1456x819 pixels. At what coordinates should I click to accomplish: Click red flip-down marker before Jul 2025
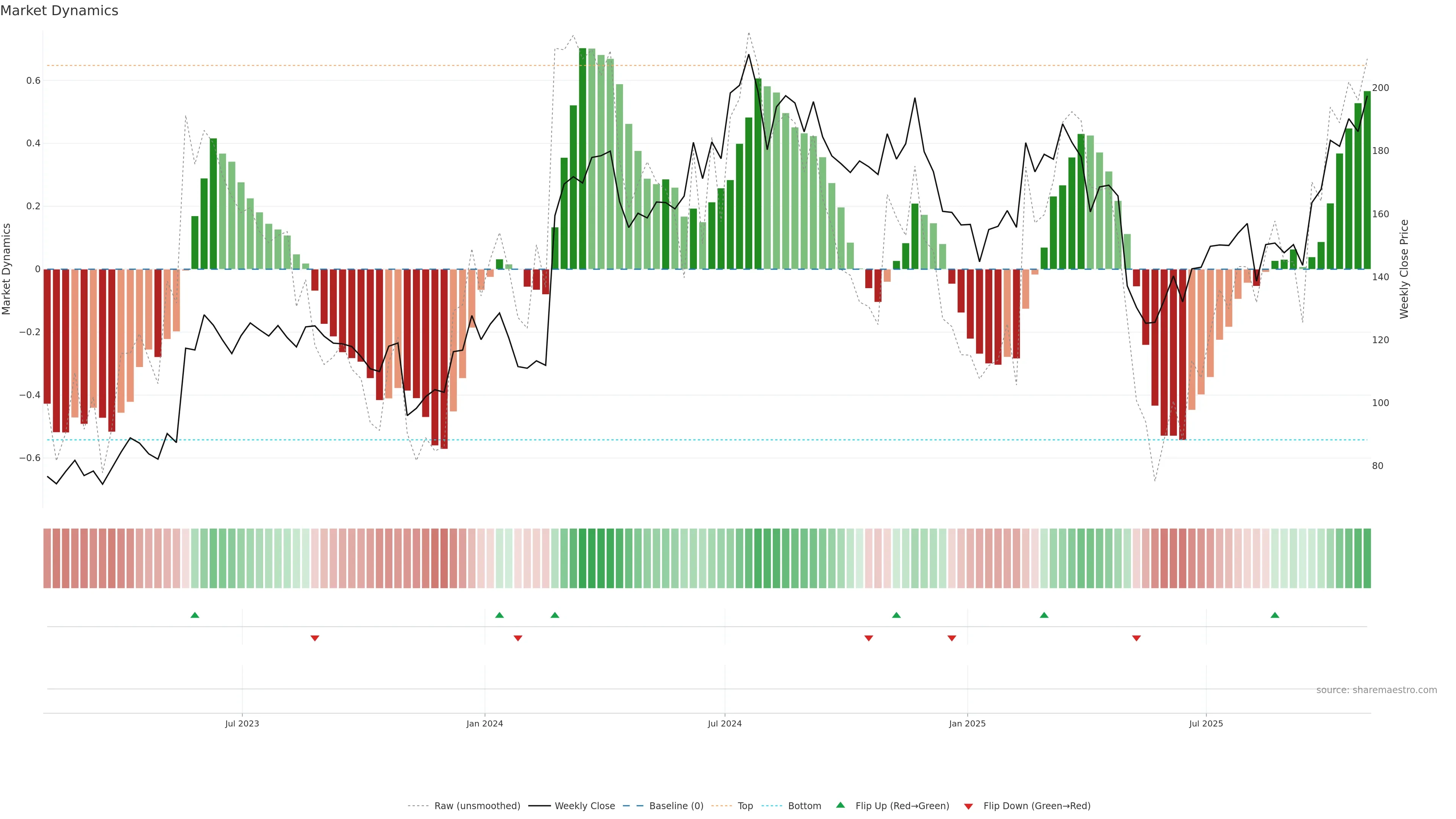pos(1136,638)
